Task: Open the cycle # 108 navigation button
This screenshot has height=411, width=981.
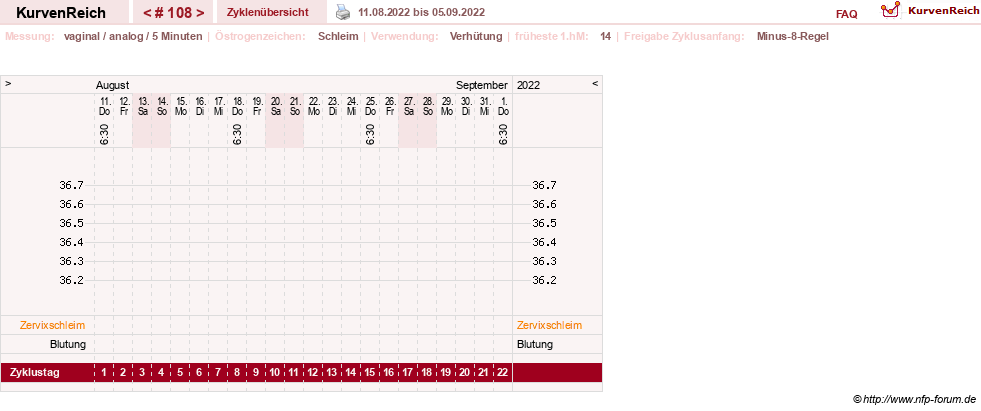Action: (x=173, y=13)
